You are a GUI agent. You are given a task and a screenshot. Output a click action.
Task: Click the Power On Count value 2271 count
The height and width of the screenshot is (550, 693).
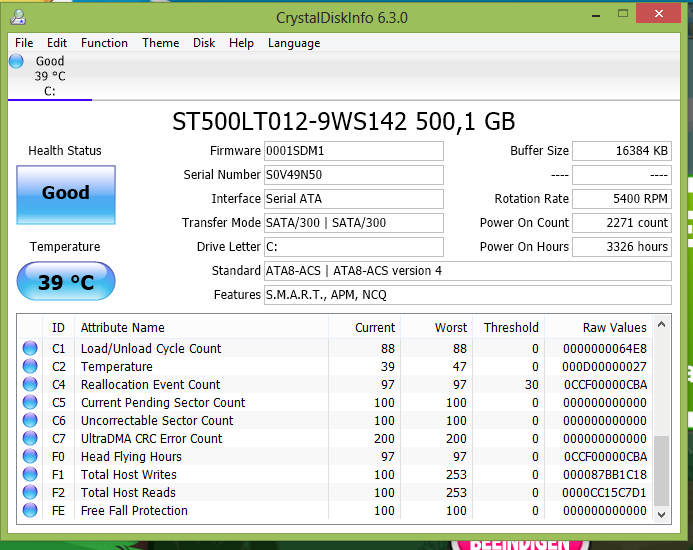[622, 222]
